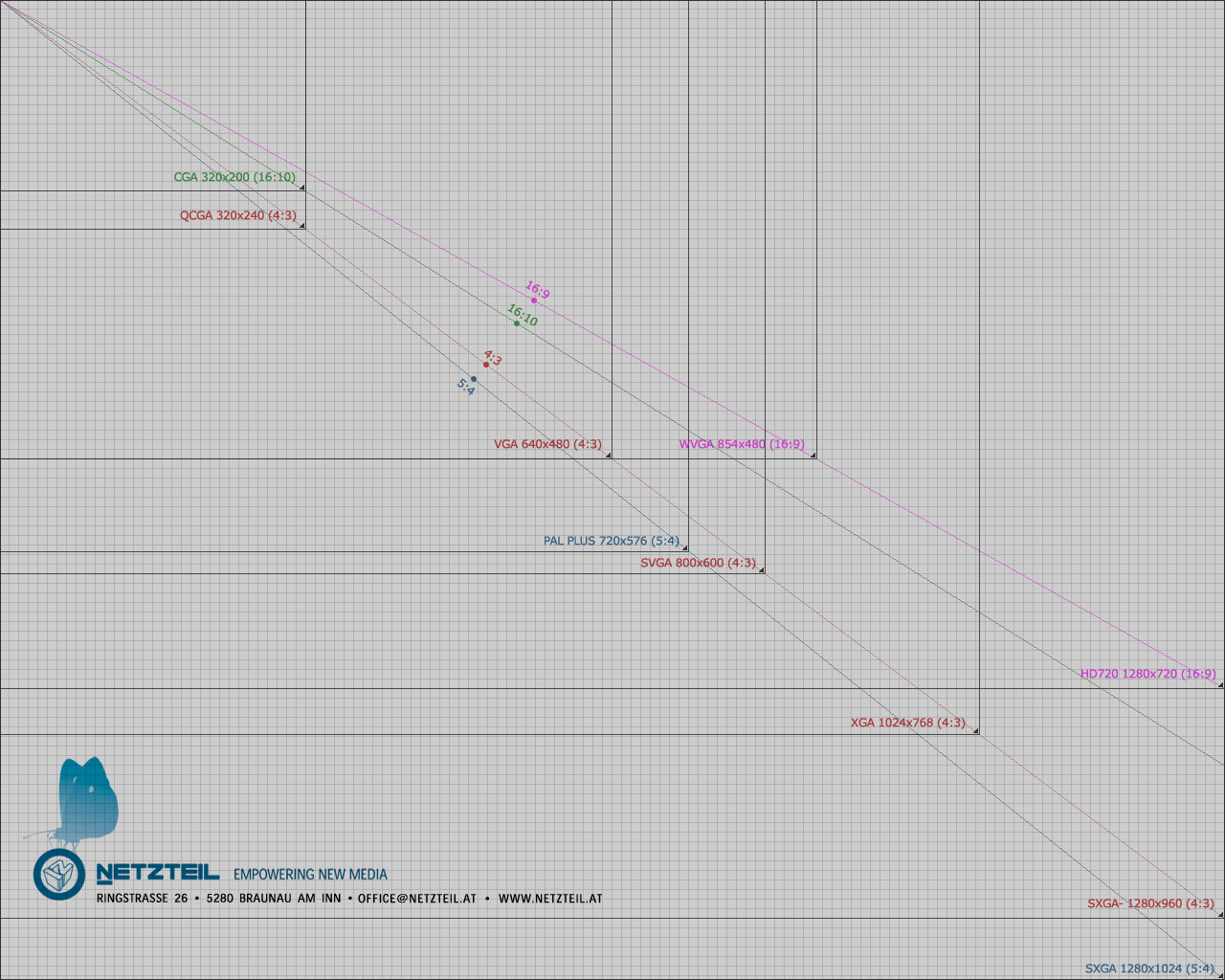Click the Netzteil round cube logo

click(59, 874)
